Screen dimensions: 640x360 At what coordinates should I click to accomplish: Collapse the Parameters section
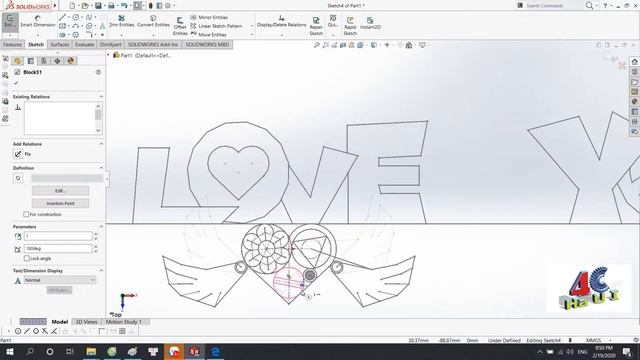coord(101,227)
